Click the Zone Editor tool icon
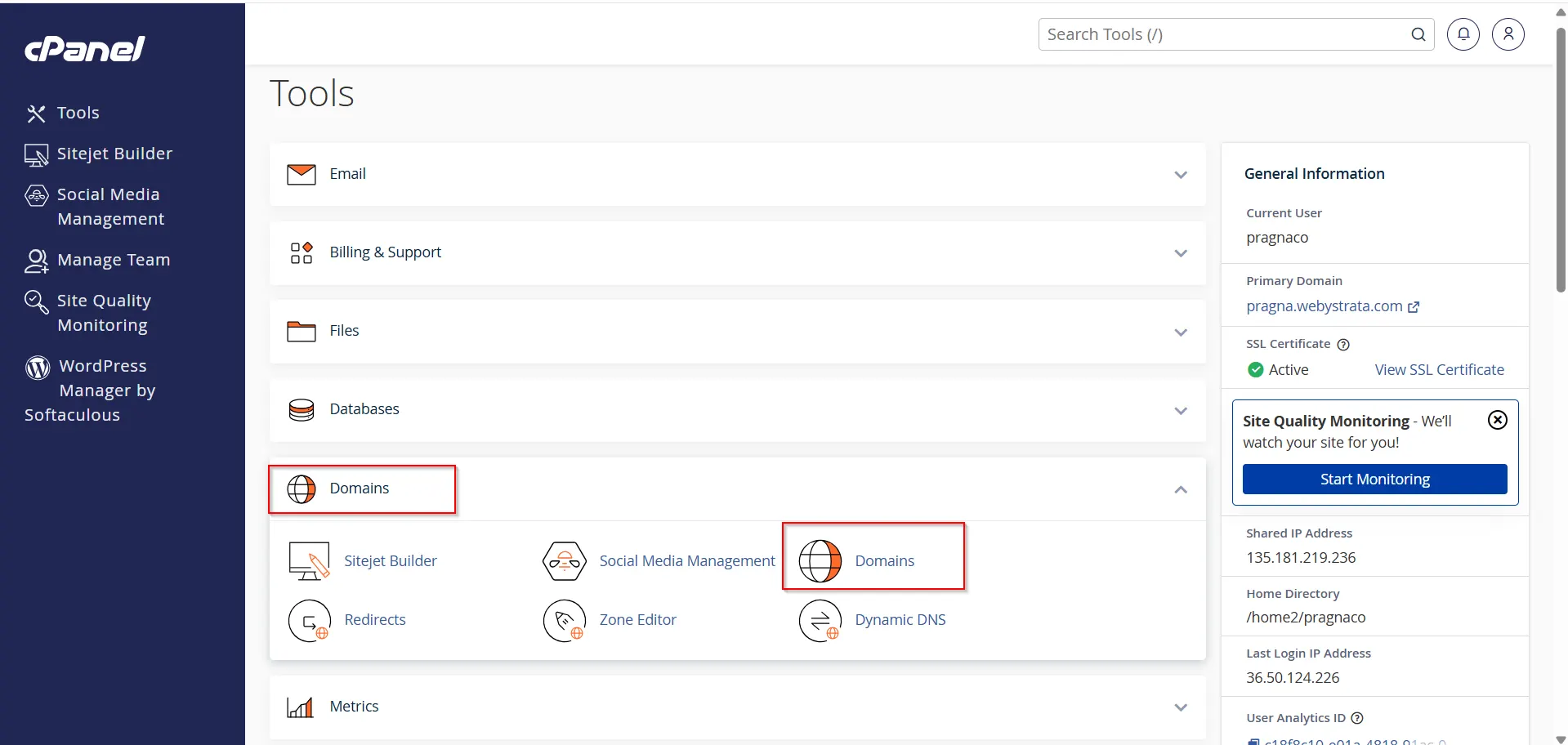This screenshot has width=1568, height=745. (565, 621)
